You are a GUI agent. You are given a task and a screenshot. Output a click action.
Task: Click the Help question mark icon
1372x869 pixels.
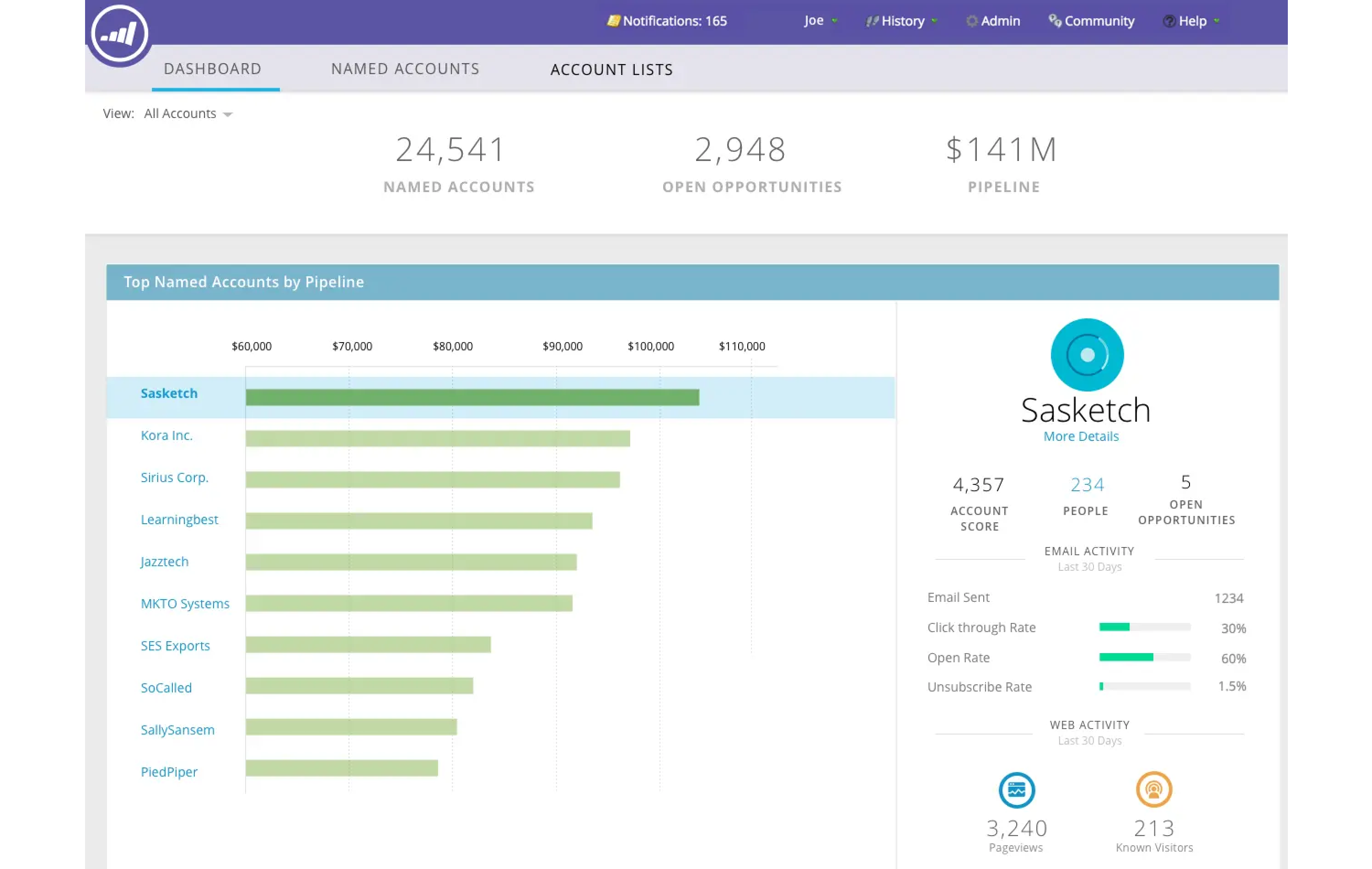tap(1169, 21)
